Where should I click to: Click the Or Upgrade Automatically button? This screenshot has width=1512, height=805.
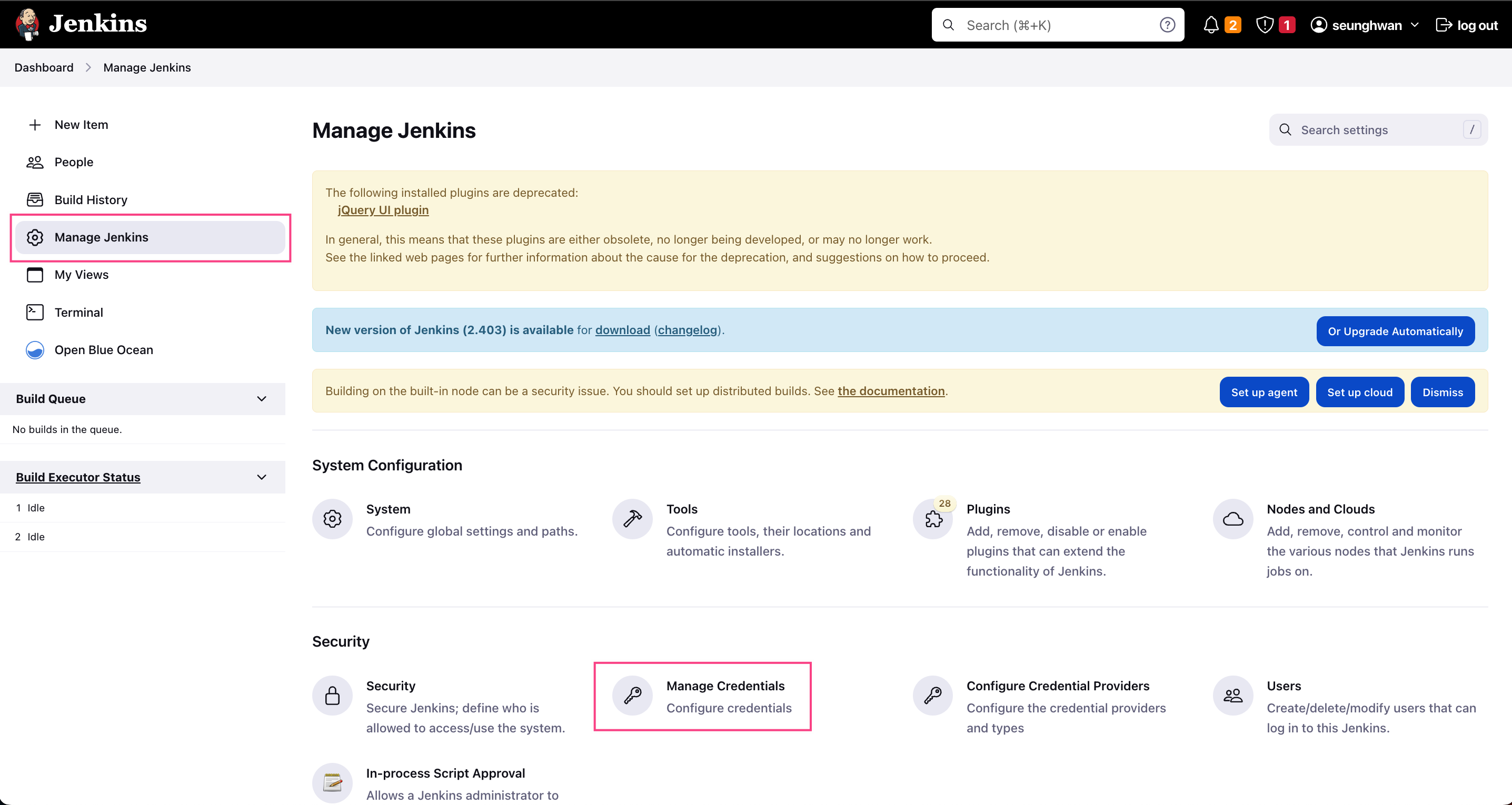click(x=1395, y=331)
